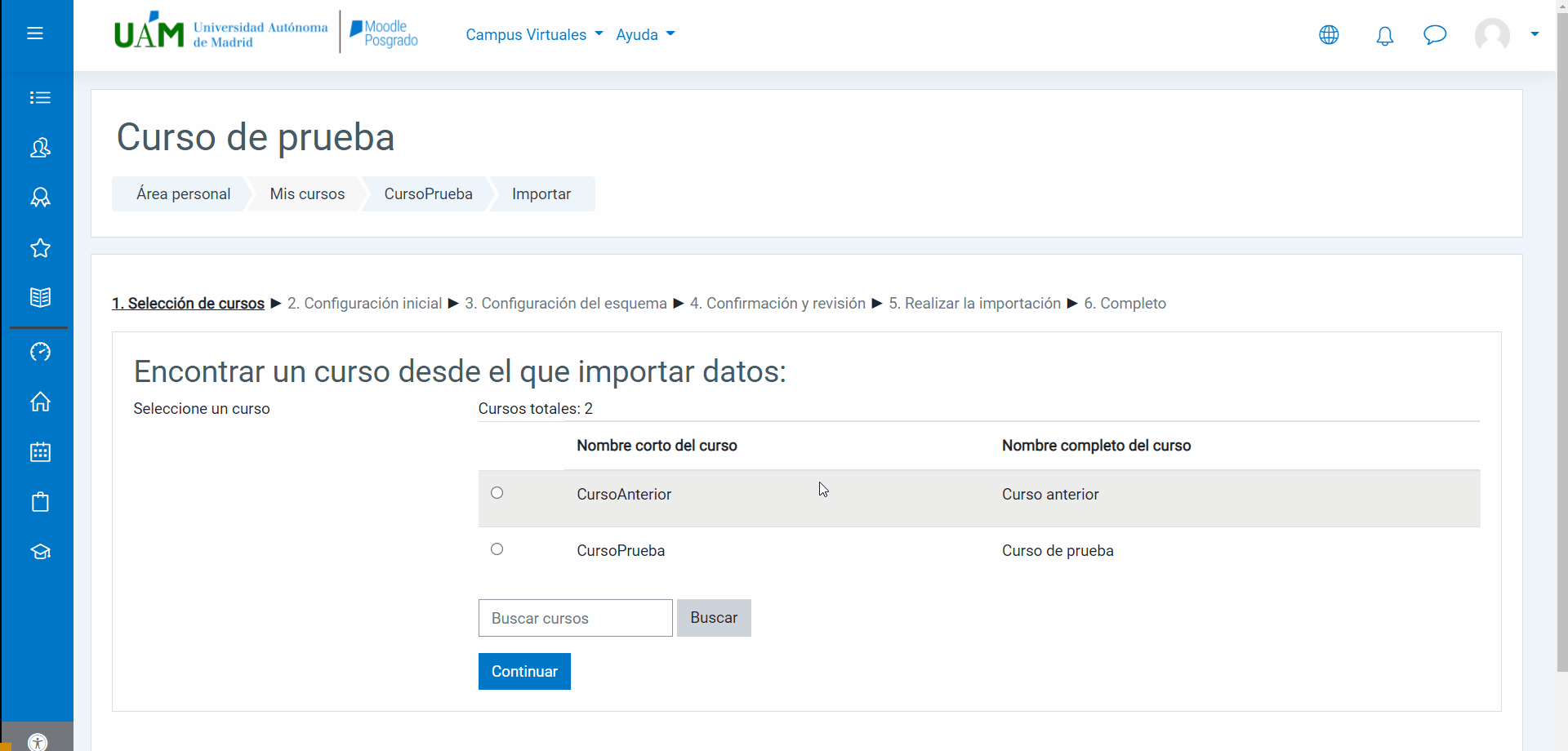
Task: Open the user profile dropdown arrow
Action: (x=1535, y=34)
